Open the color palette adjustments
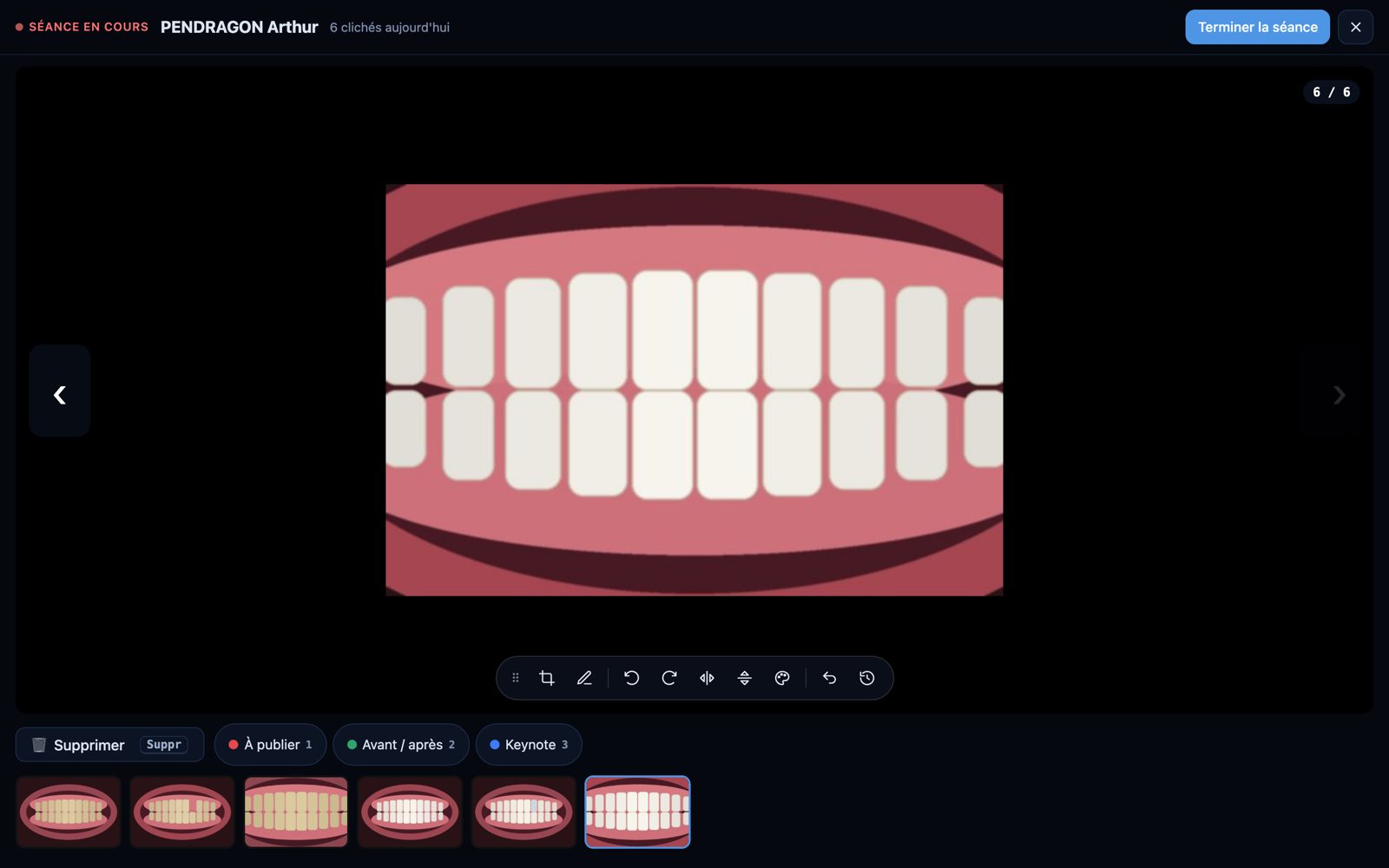The height and width of the screenshot is (868, 1389). pos(782,678)
